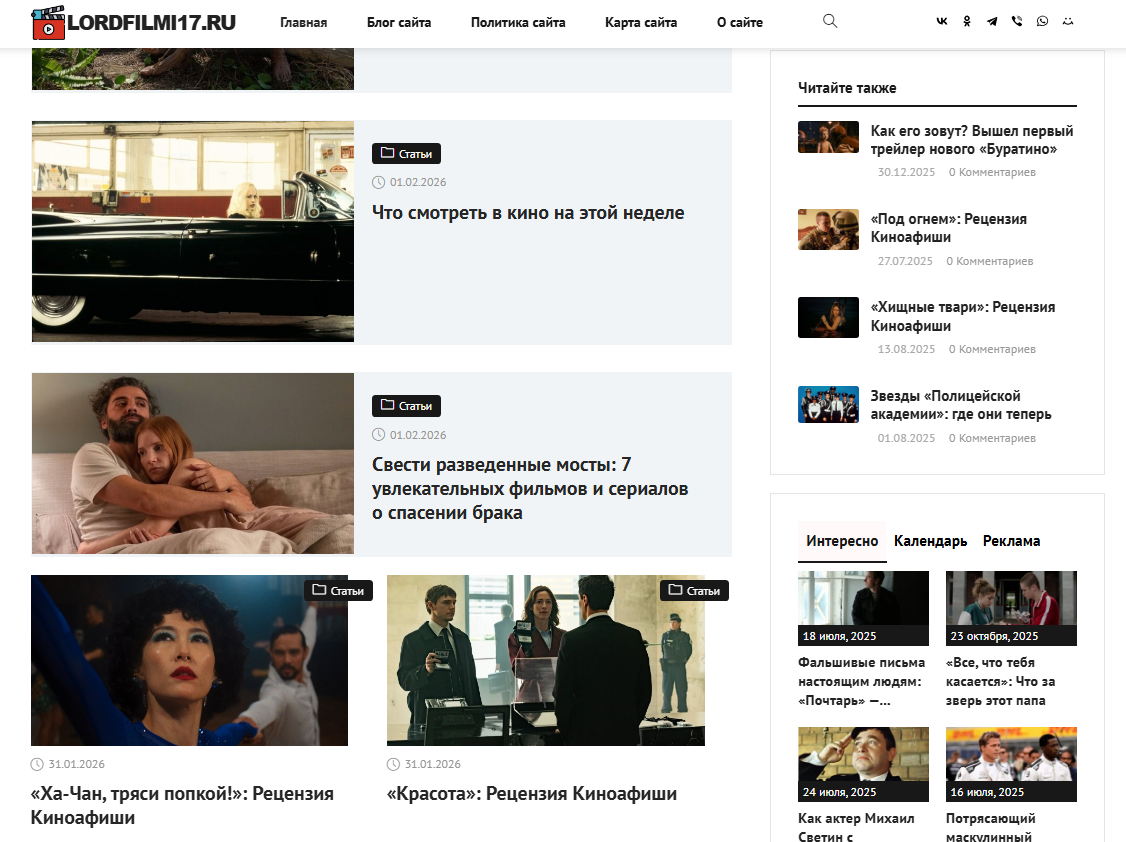Click the LORDFILMI17.RU clapperboard logo

click(x=134, y=22)
